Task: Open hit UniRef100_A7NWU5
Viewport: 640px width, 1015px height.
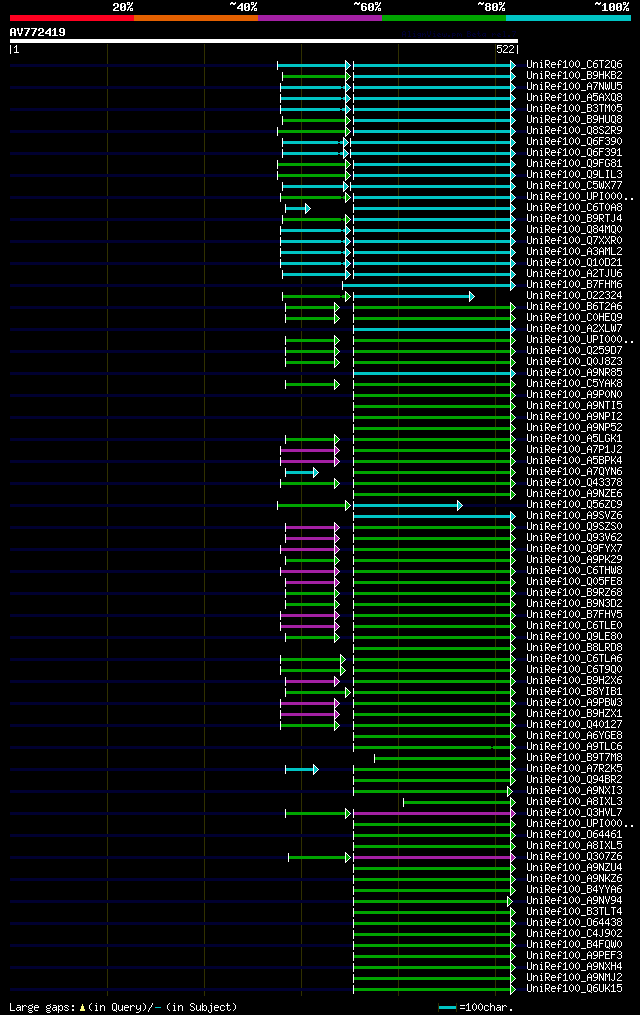Action: coord(574,87)
